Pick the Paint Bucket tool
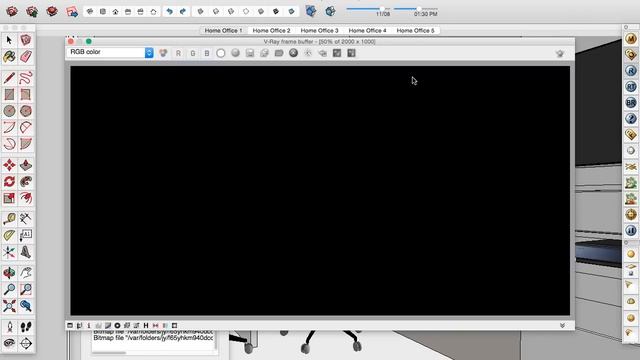 click(9, 56)
